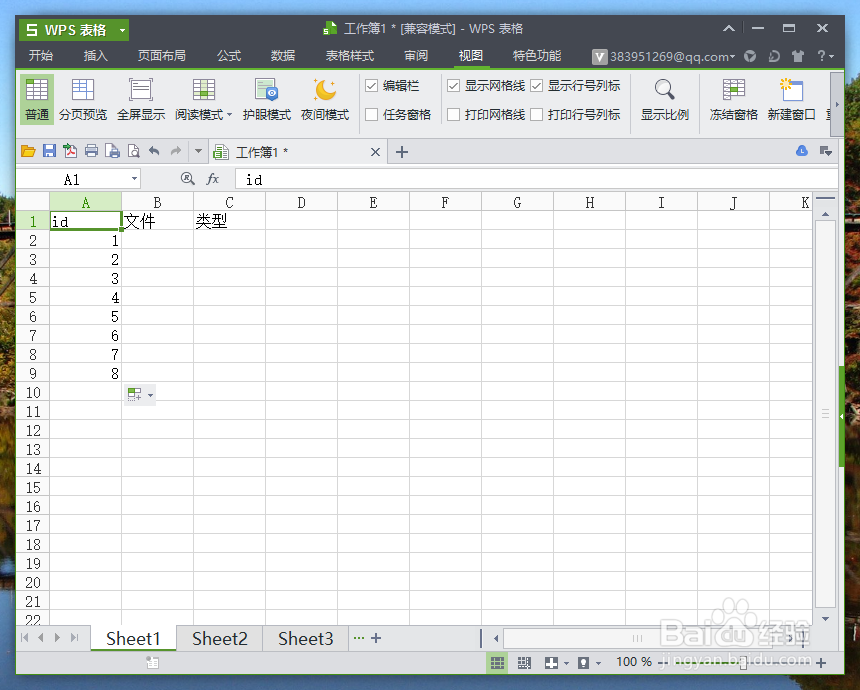Select the Sheet2 tab
This screenshot has width=860, height=690.
click(219, 638)
